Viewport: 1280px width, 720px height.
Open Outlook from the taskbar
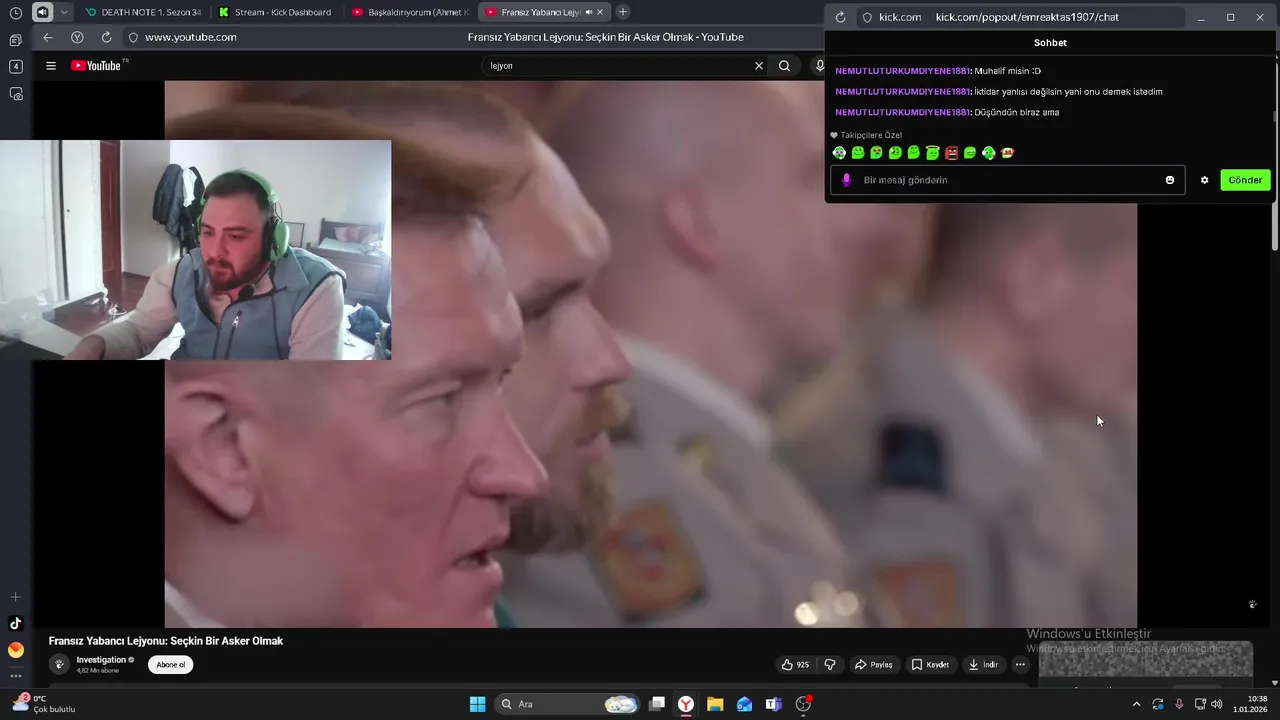click(744, 704)
